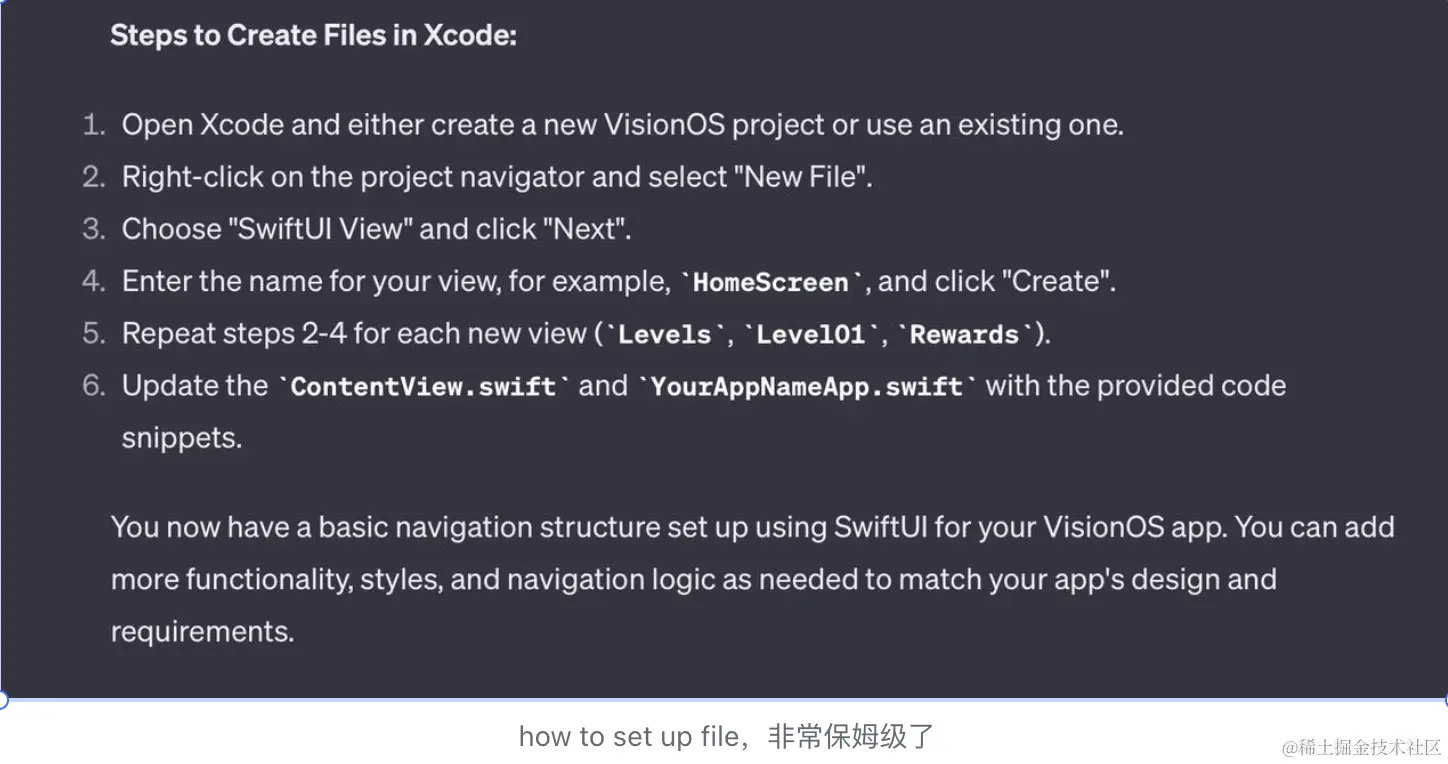Click the bottom-right image selection handle
Screen dimensions: 1448x764
point(1444,700)
